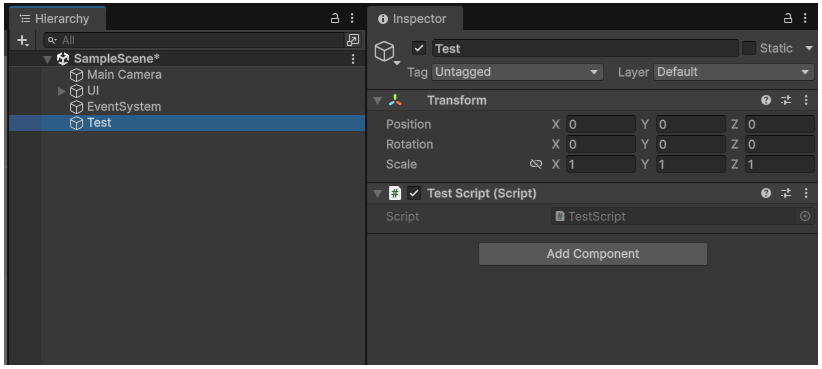The width and height of the screenshot is (822, 369).
Task: Disable the Test Script component checkbox
Action: pos(414,193)
